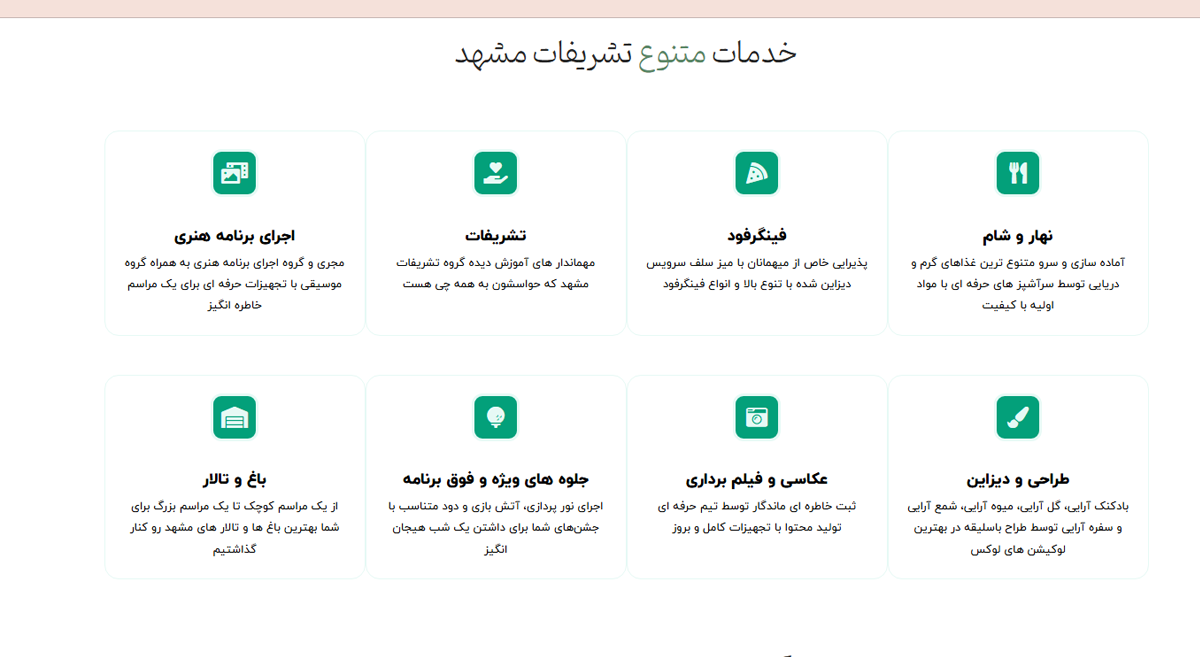Click the camera icon for photography
1200x657 pixels.
point(756,417)
